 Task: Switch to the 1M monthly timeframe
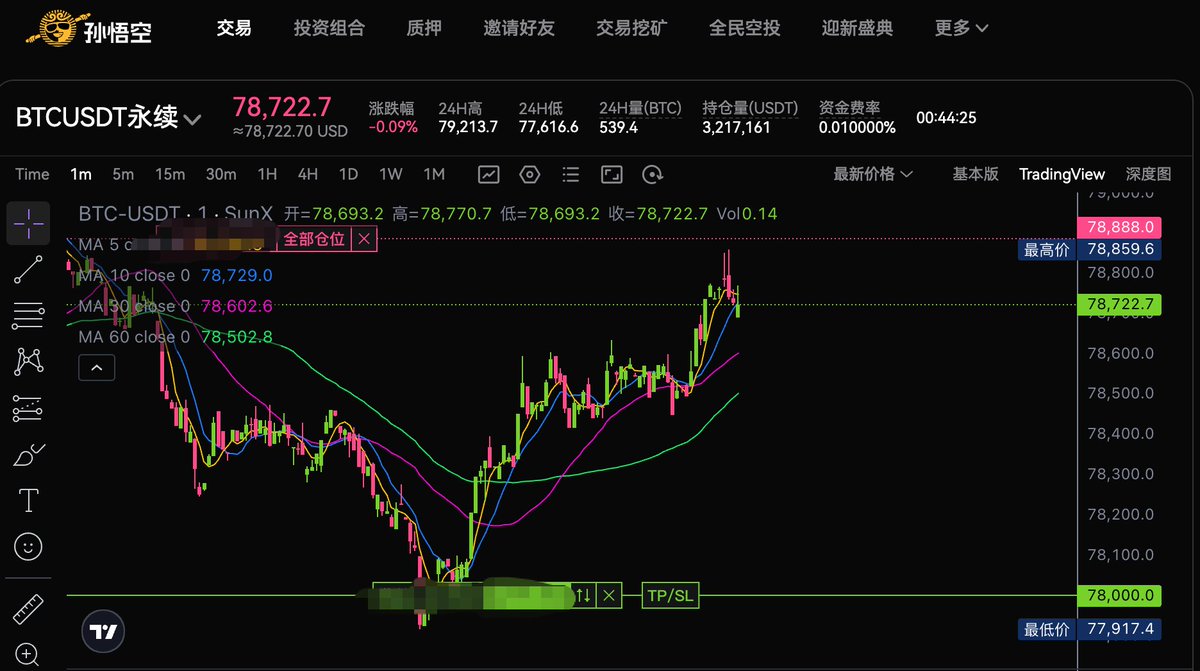(x=433, y=174)
